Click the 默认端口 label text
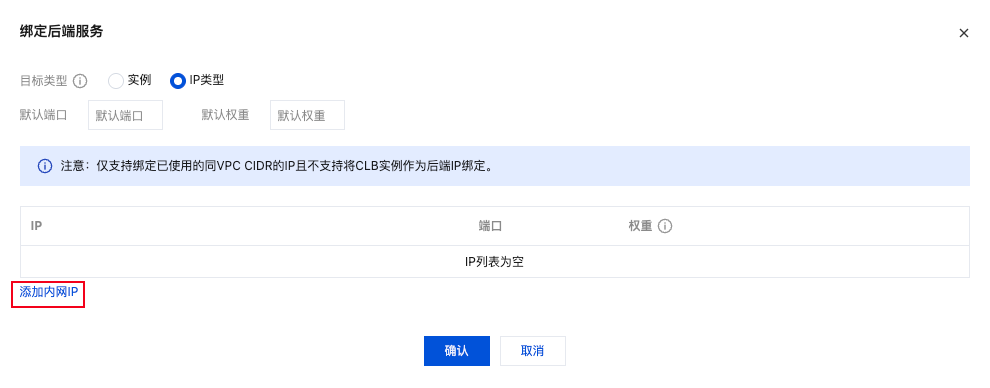The image size is (990, 388). [x=43, y=115]
